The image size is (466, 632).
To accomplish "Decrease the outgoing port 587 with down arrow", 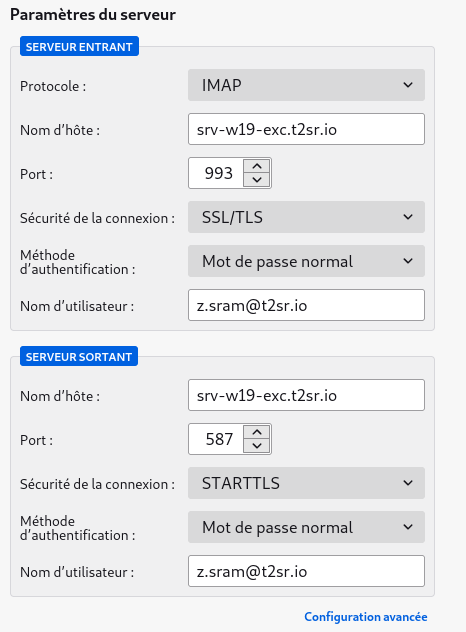I will (257, 446).
